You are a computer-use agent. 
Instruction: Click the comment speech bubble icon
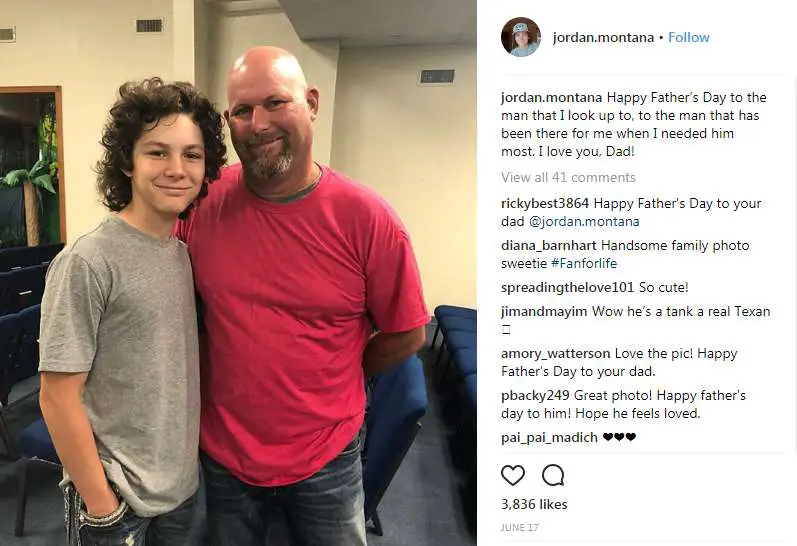coord(553,475)
